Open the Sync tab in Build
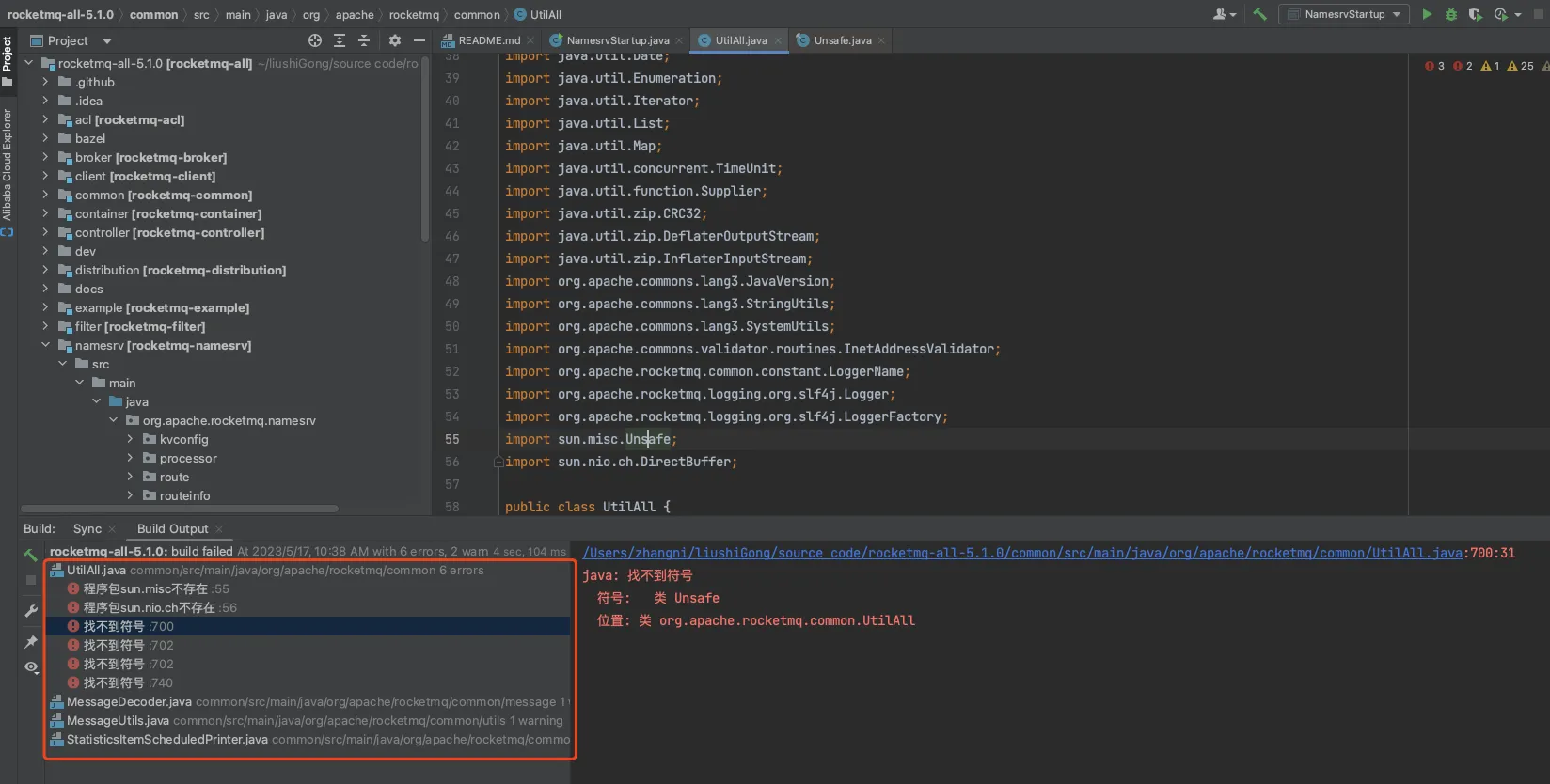This screenshot has width=1550, height=784. click(87, 529)
